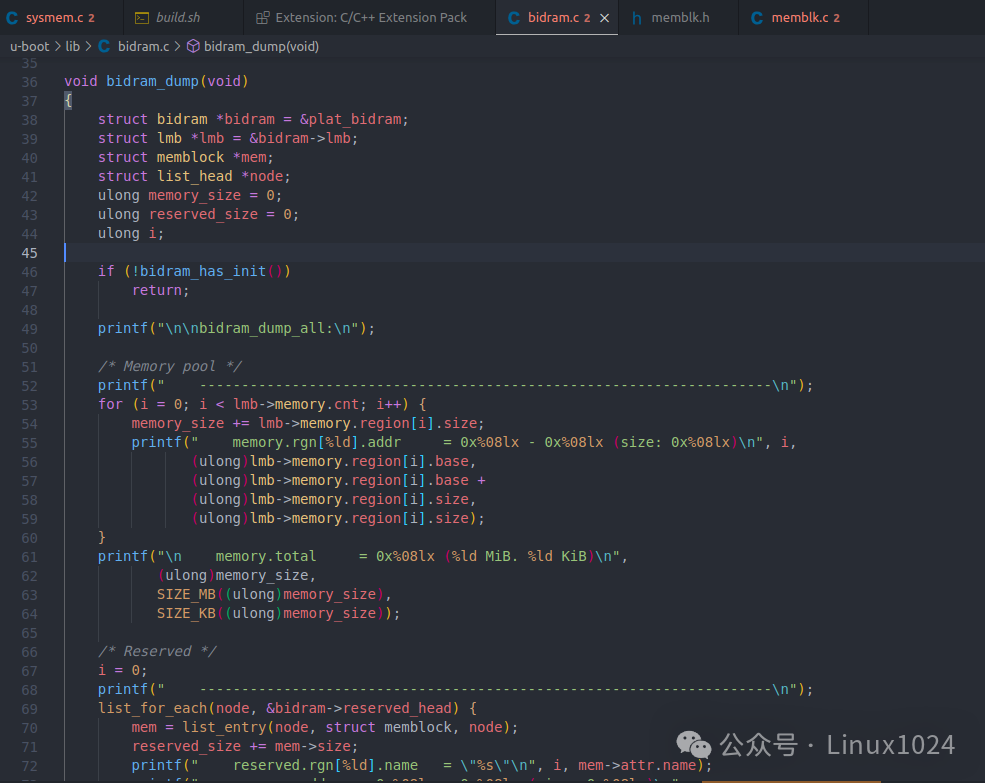This screenshot has width=985, height=783.
Task: Open the bidram_dump(void) symbol breadcrumb dropdown
Action: point(261,46)
